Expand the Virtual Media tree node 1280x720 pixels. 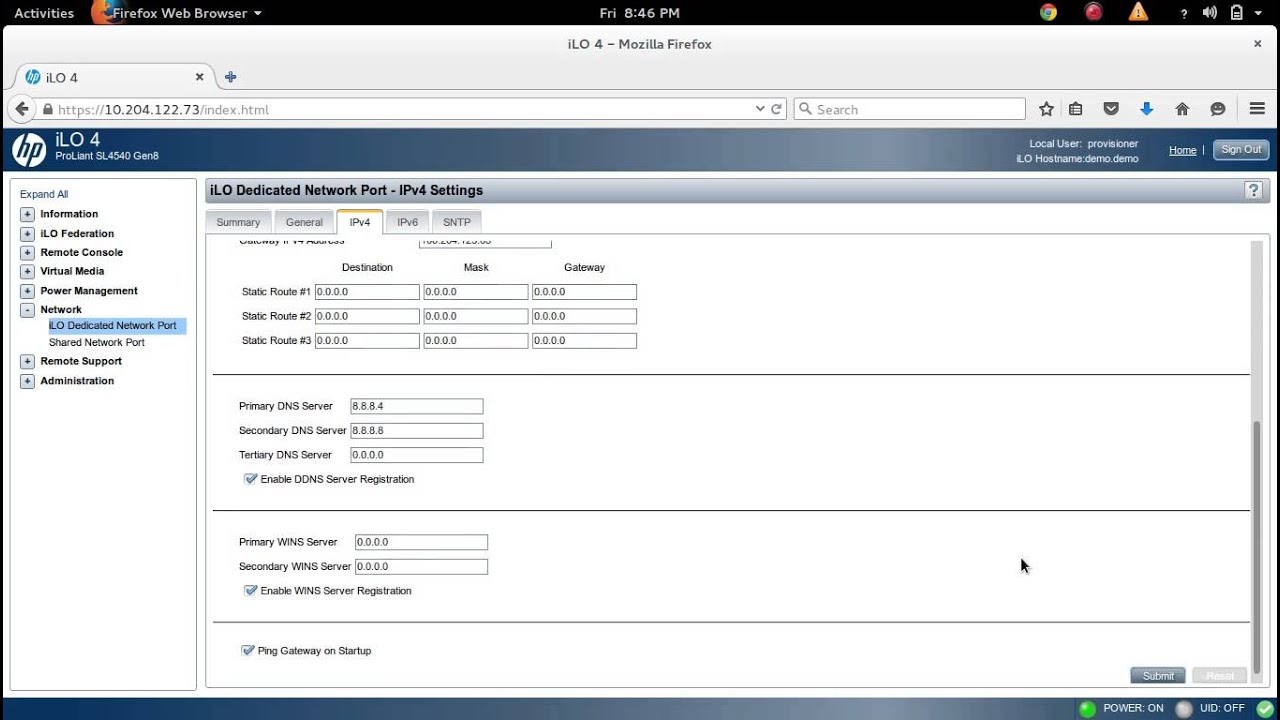coord(27,271)
